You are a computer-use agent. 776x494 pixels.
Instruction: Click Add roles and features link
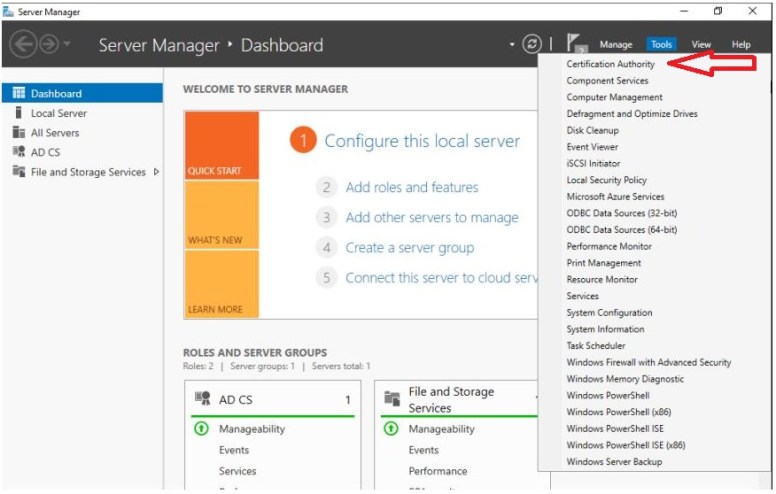coord(411,187)
